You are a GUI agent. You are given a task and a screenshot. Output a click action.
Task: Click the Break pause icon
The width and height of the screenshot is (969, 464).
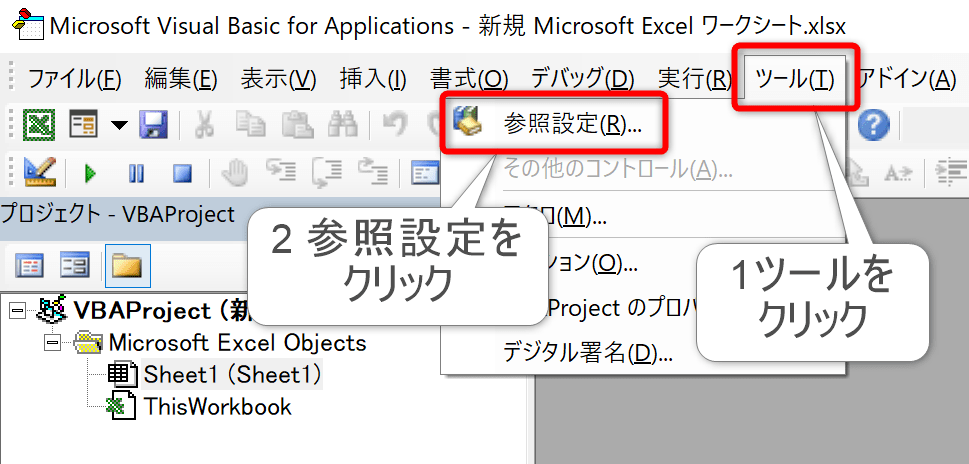click(x=137, y=174)
